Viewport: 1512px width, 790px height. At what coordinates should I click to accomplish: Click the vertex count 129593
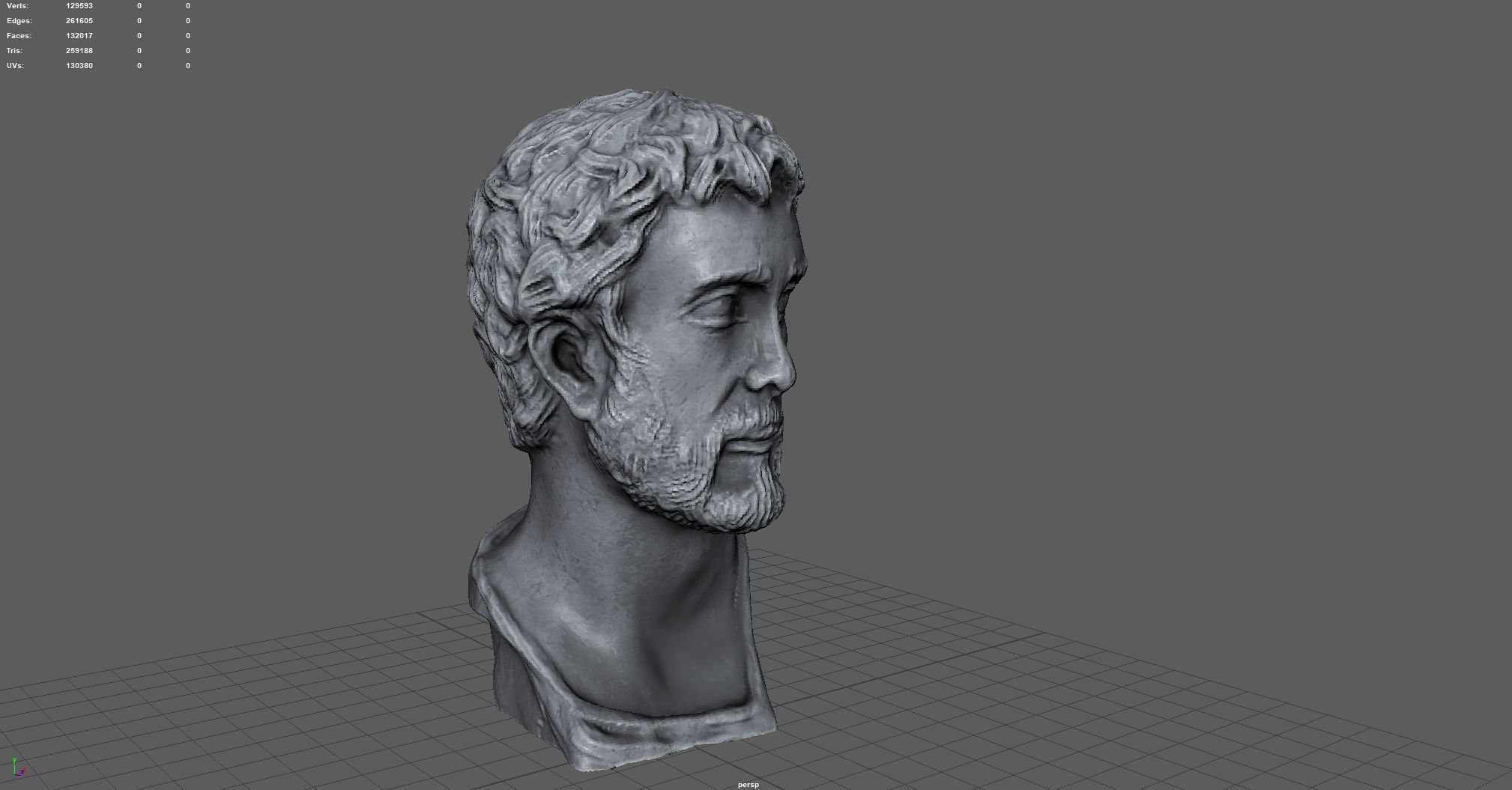(x=79, y=6)
